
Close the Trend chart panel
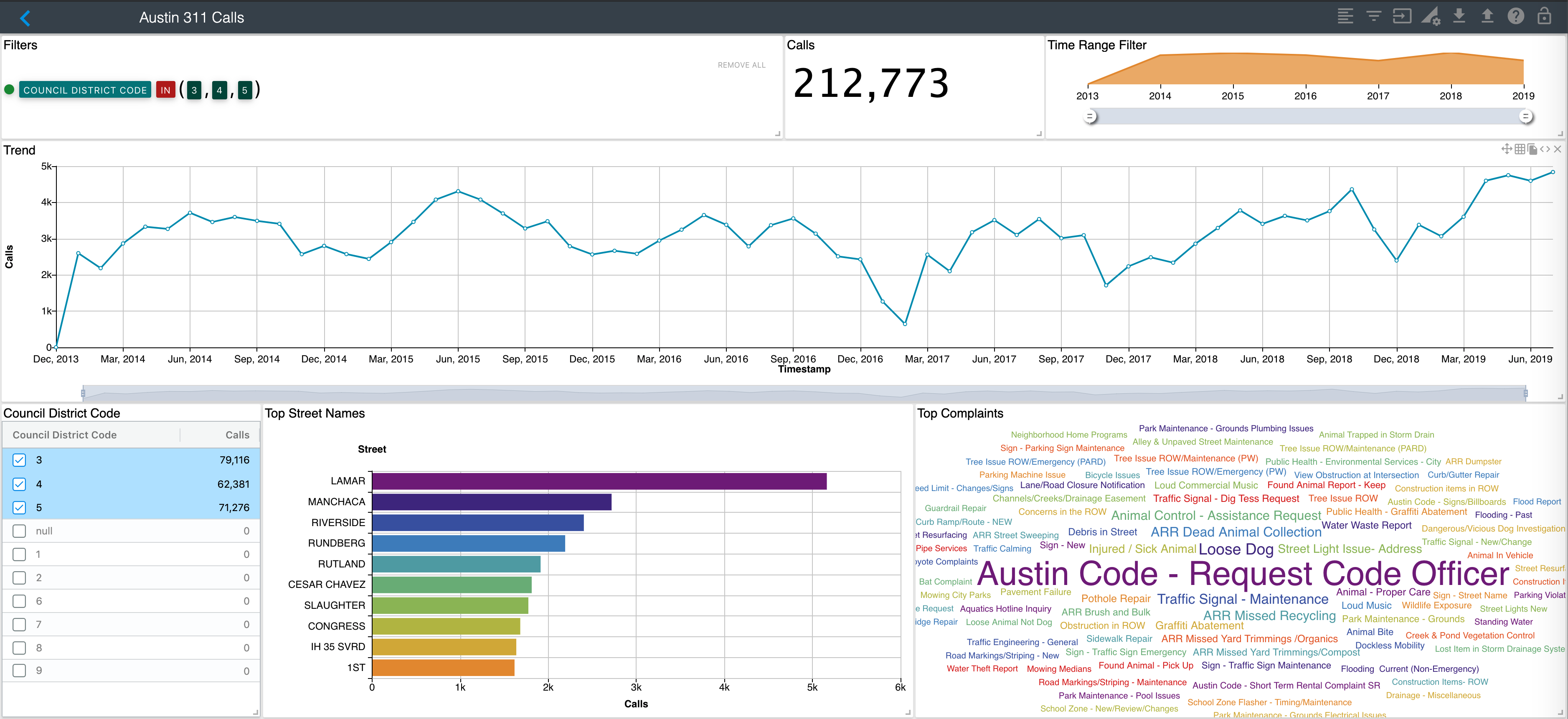[x=1558, y=149]
